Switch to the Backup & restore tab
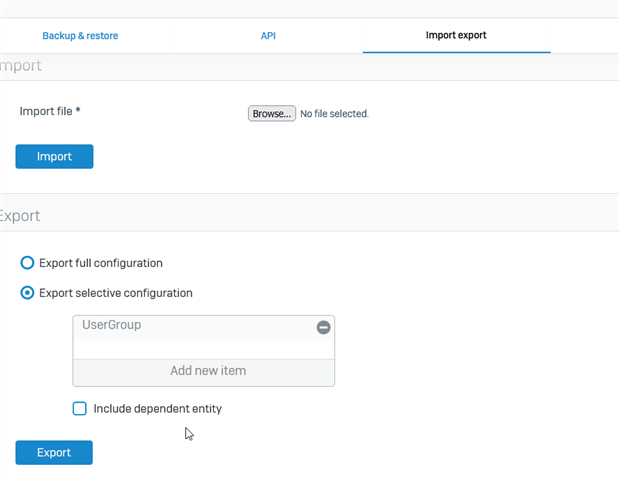The height and width of the screenshot is (480, 619). pos(80,36)
